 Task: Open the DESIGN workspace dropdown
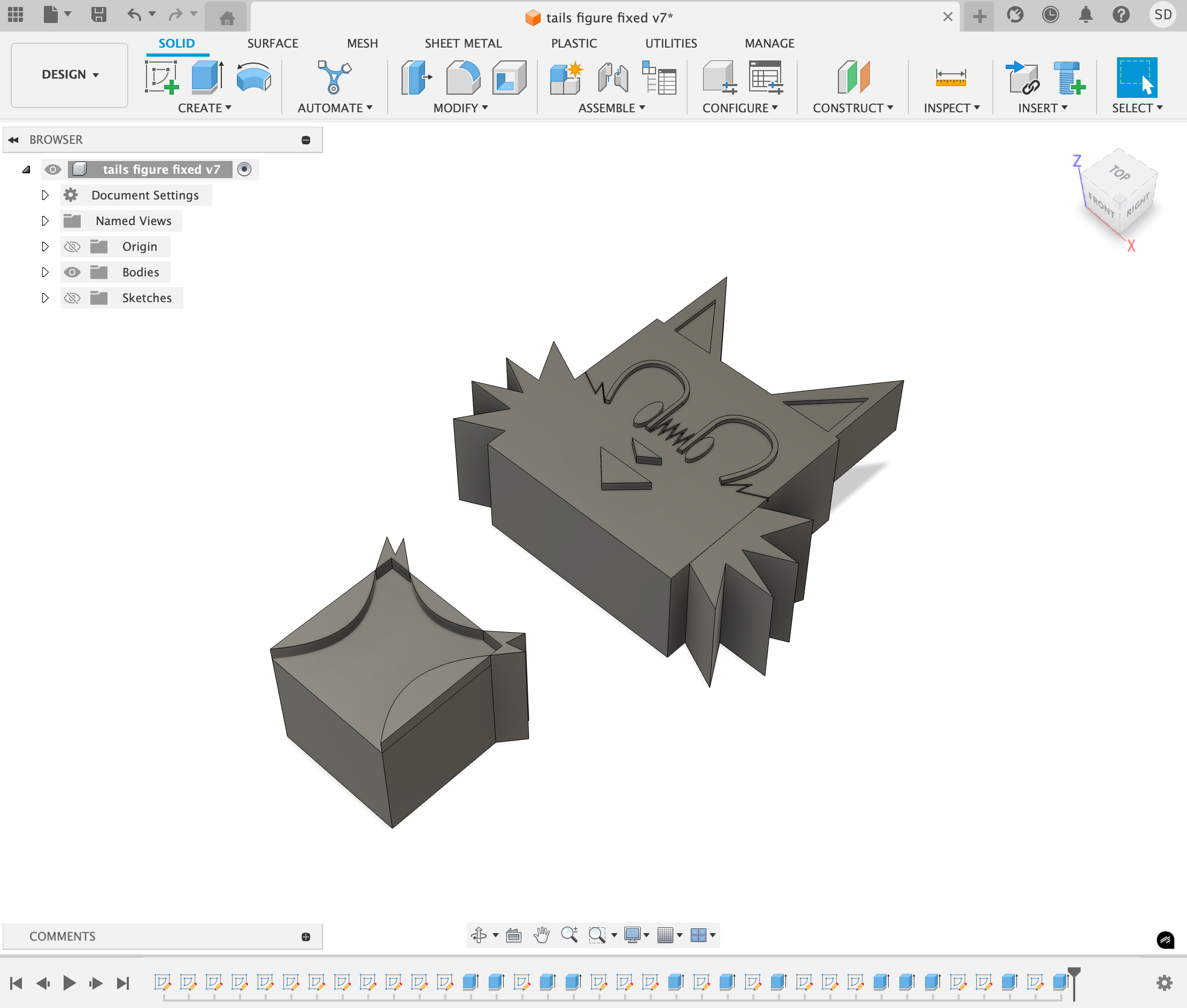[70, 75]
